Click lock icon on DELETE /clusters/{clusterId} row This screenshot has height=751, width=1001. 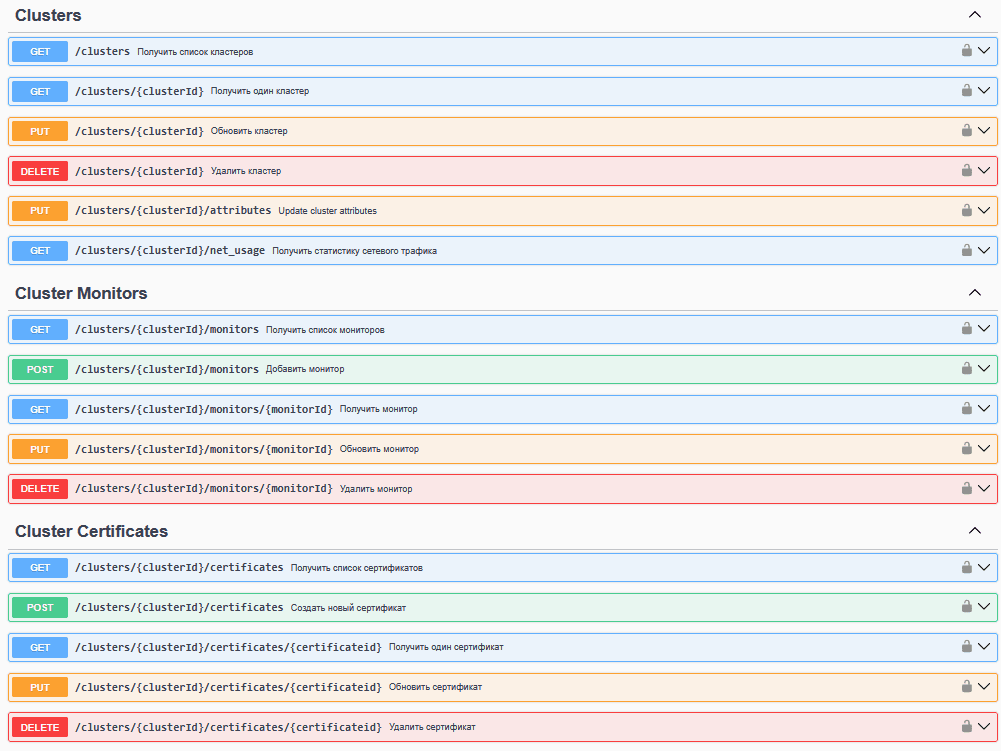tap(966, 171)
